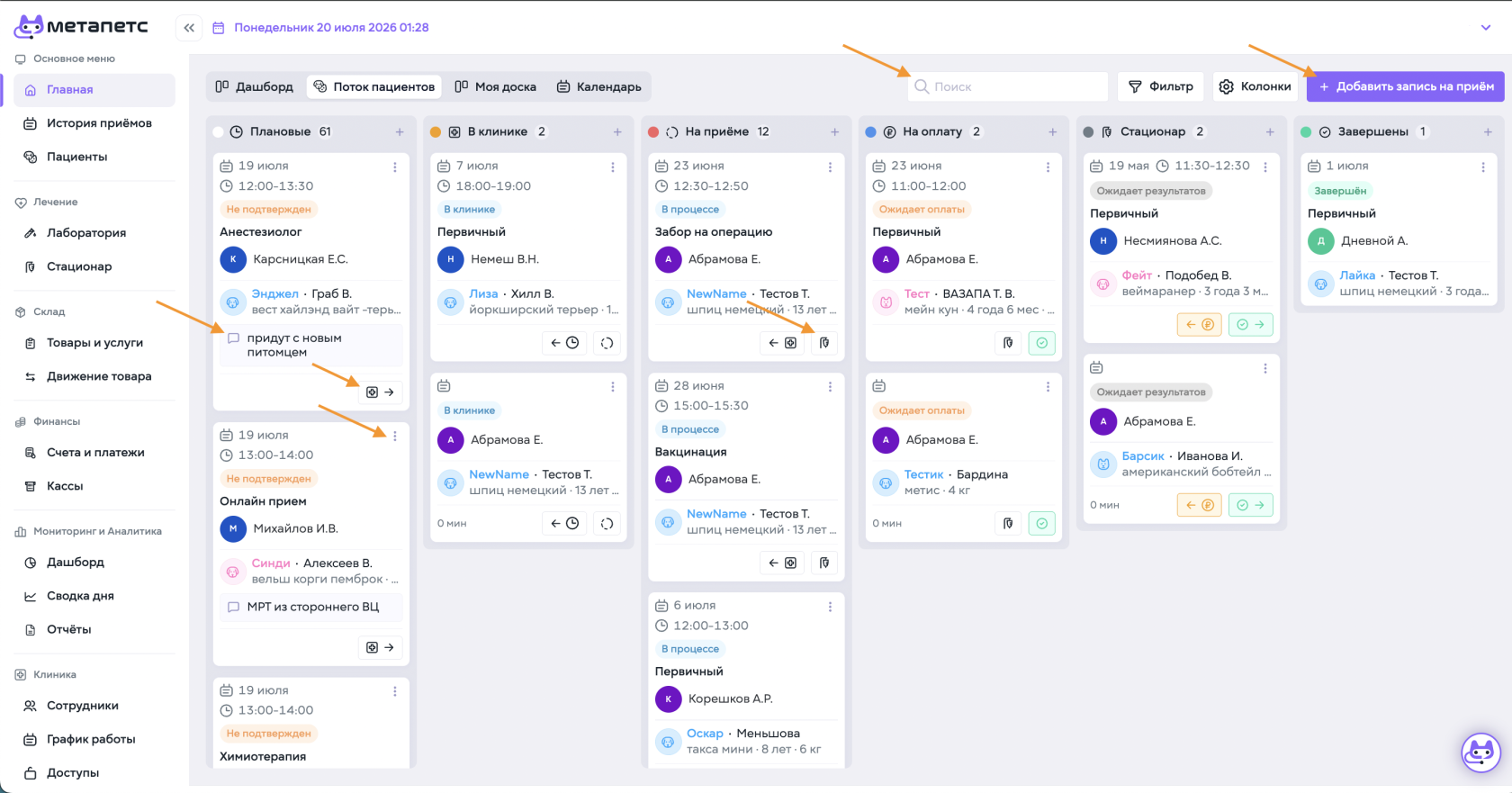Move Вакцинация card to inpatient ward
The width and height of the screenshot is (1512, 793).
tap(824, 563)
